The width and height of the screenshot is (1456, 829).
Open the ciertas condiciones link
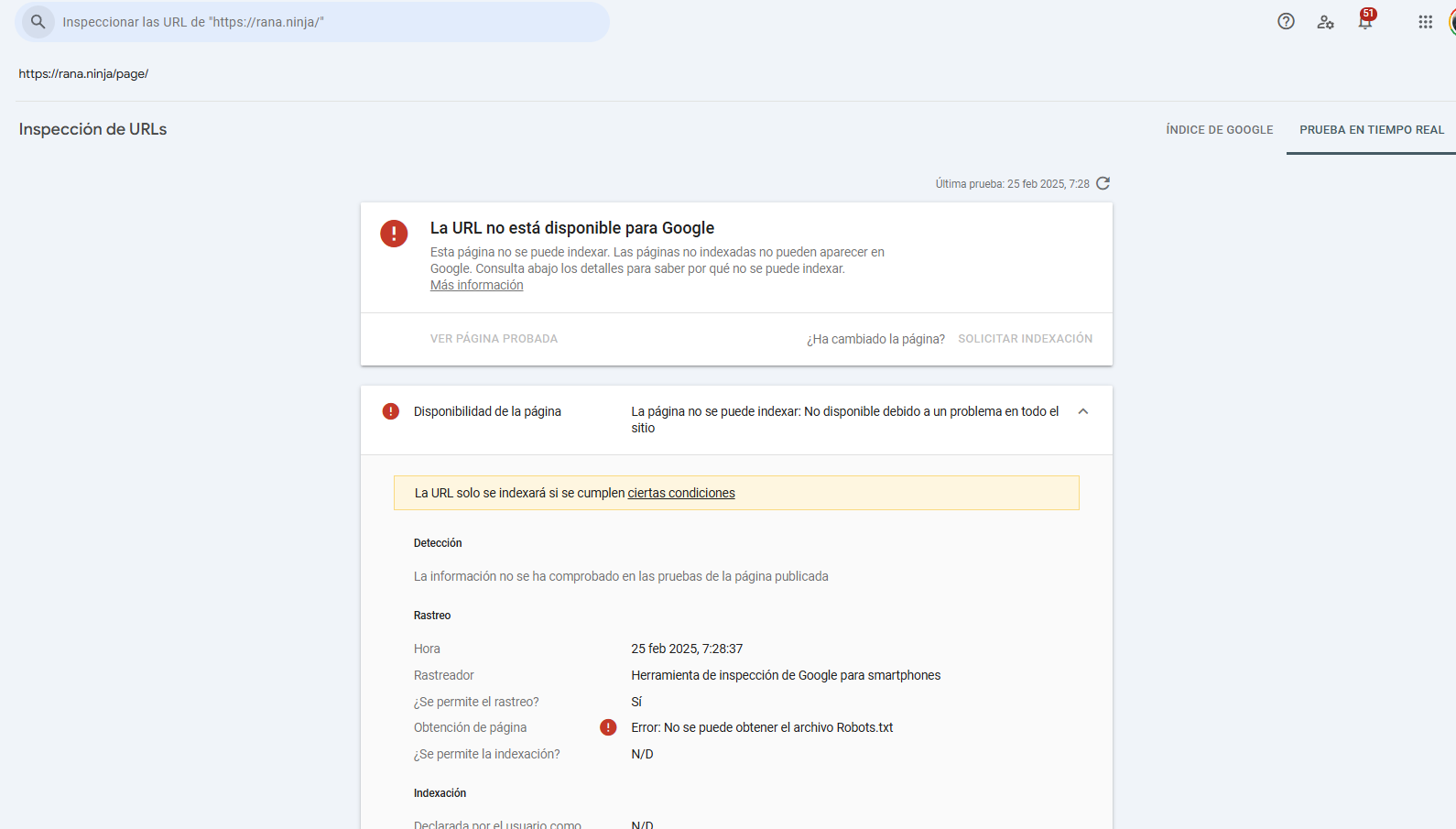[x=681, y=493]
